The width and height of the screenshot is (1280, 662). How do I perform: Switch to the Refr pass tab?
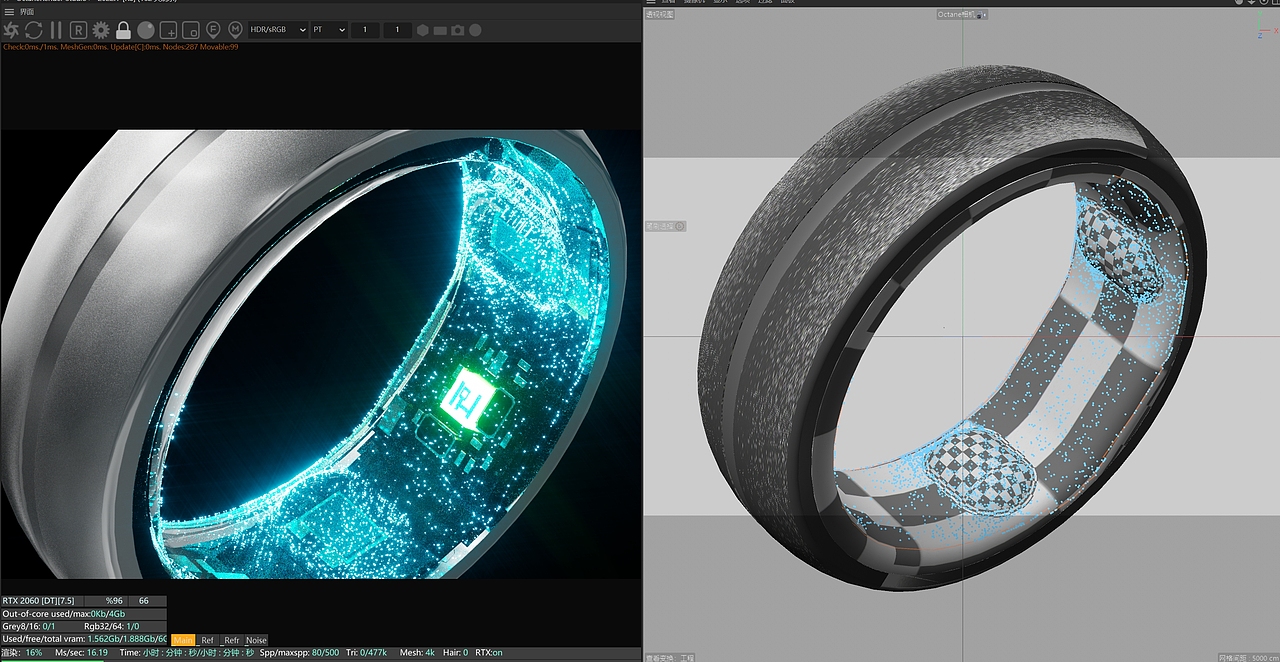click(x=232, y=640)
